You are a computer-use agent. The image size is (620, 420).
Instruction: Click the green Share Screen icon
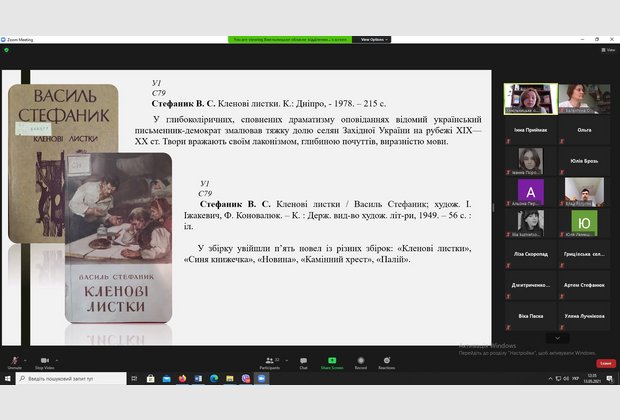tap(331, 361)
